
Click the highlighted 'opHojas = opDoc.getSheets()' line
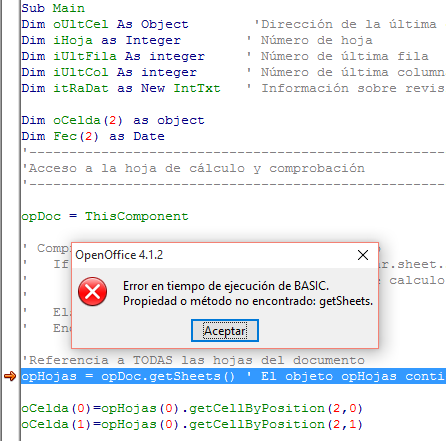pos(233,376)
